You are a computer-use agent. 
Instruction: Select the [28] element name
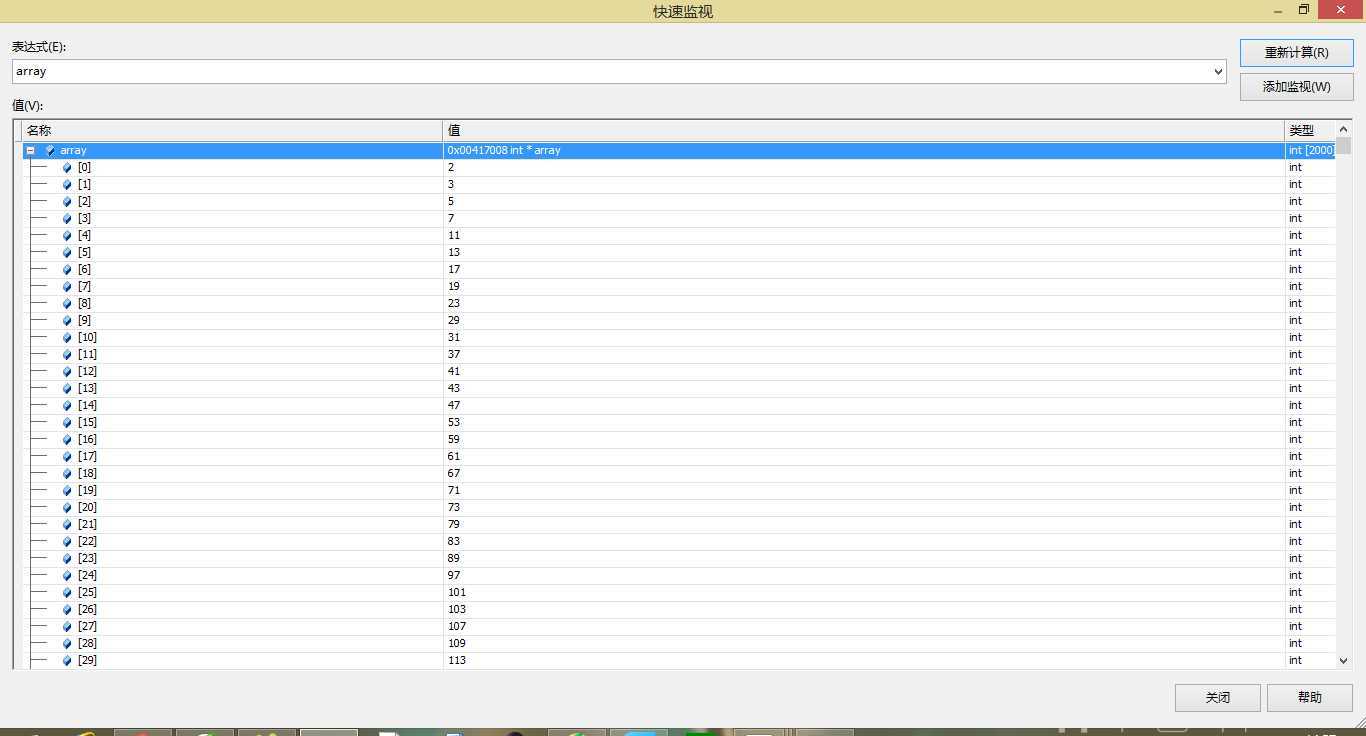pos(87,643)
